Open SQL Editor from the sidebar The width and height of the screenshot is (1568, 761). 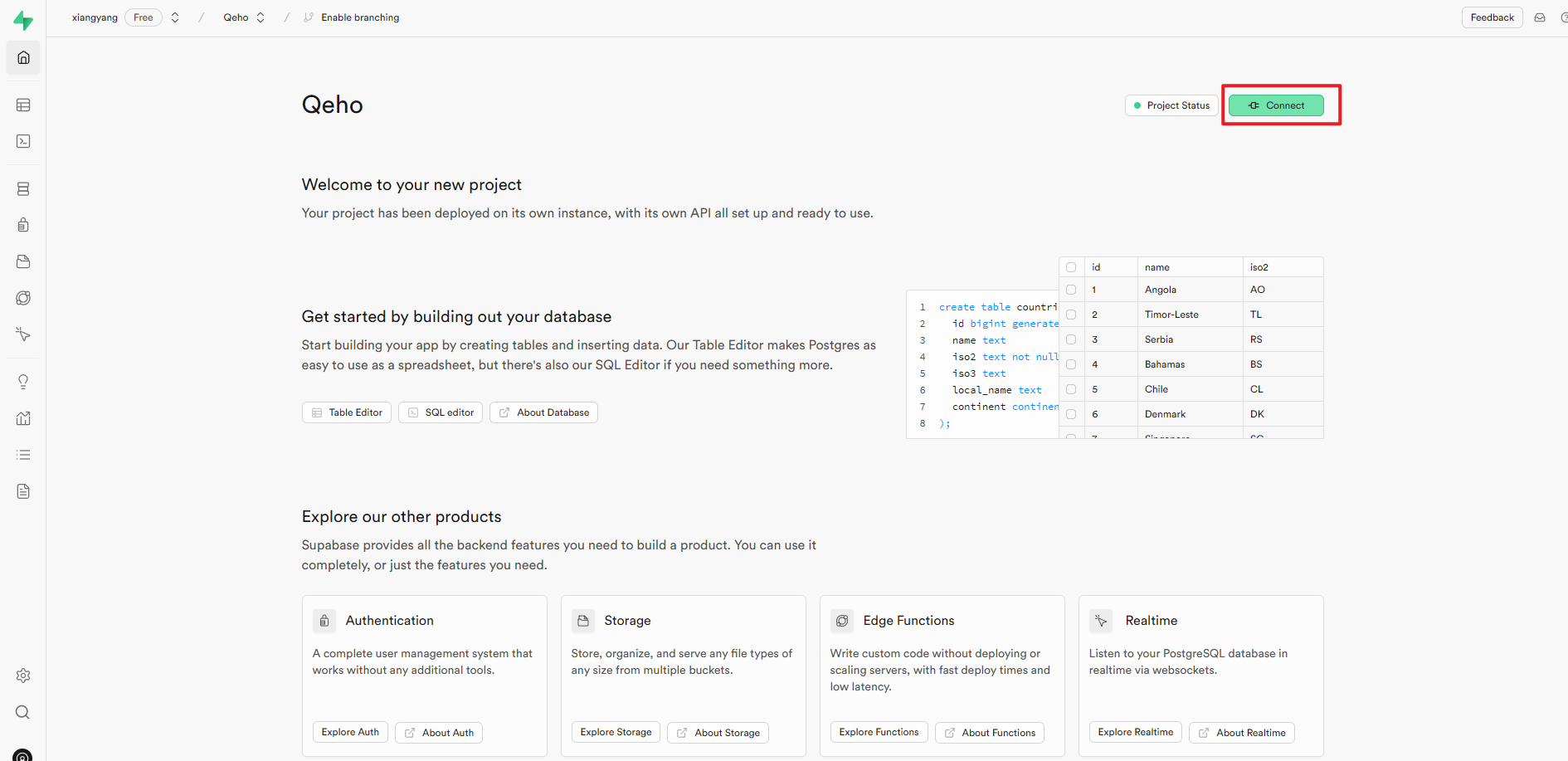(23, 142)
